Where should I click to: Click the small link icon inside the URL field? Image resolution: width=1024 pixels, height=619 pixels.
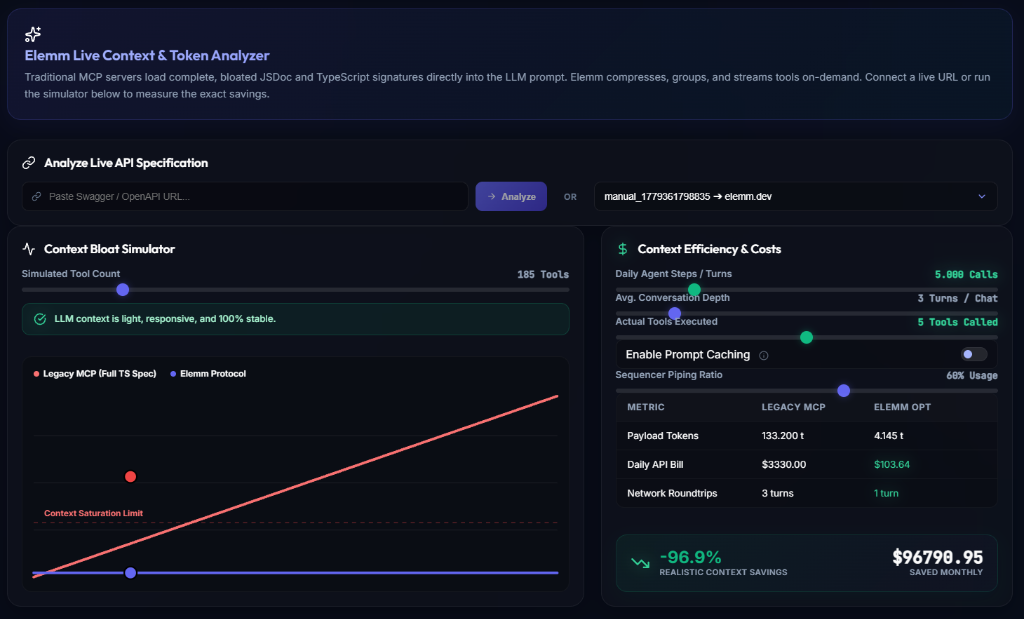[x=37, y=197]
